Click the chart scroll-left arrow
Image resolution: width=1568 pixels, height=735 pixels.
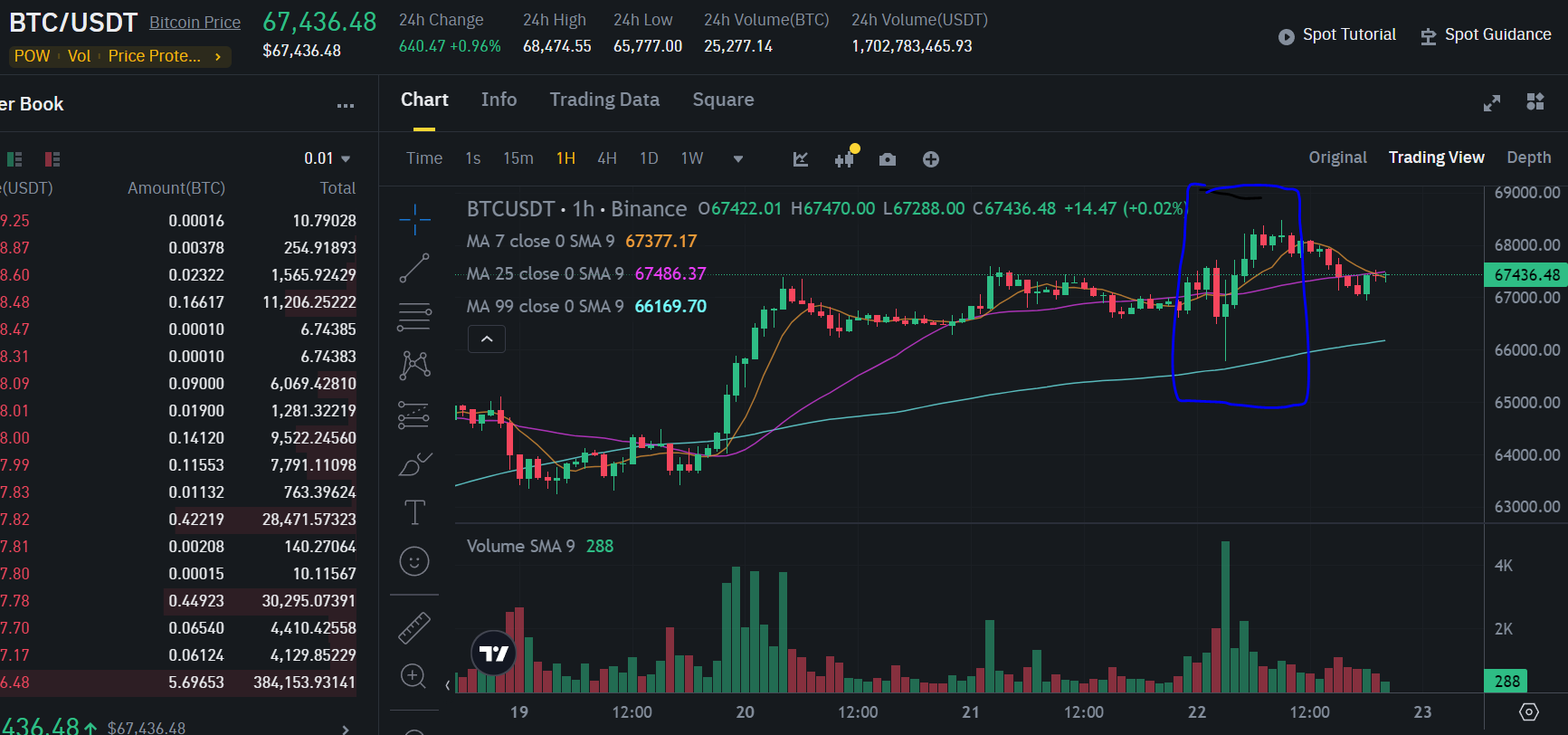click(447, 685)
